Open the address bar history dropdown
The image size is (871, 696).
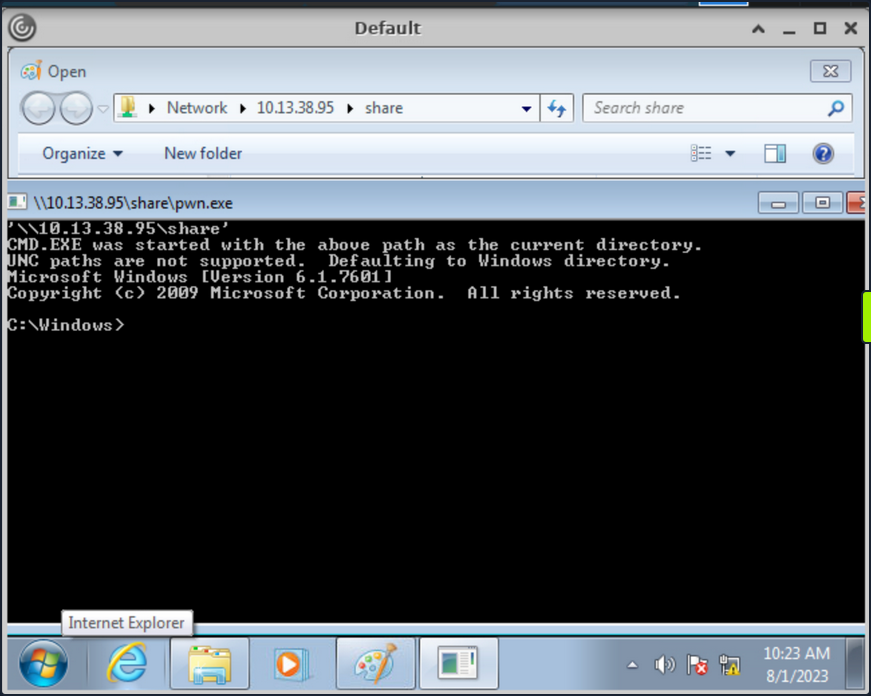click(x=526, y=107)
